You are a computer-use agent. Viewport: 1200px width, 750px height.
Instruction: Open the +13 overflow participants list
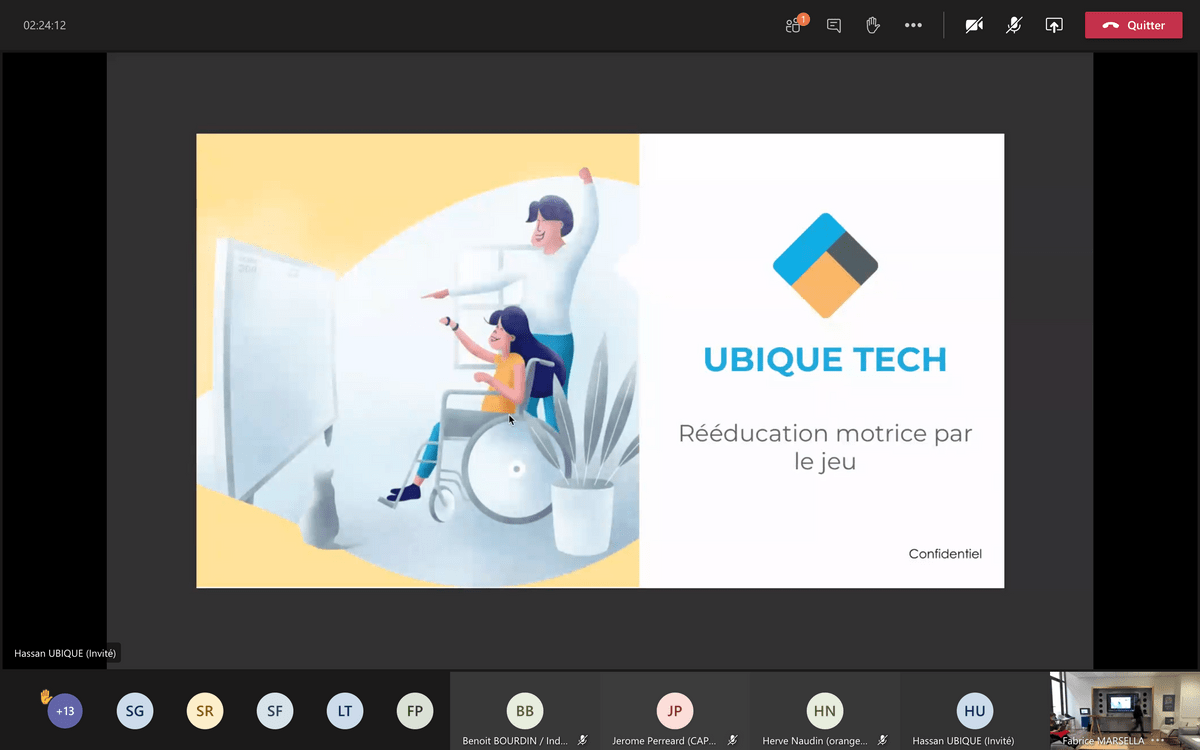[x=65, y=711]
